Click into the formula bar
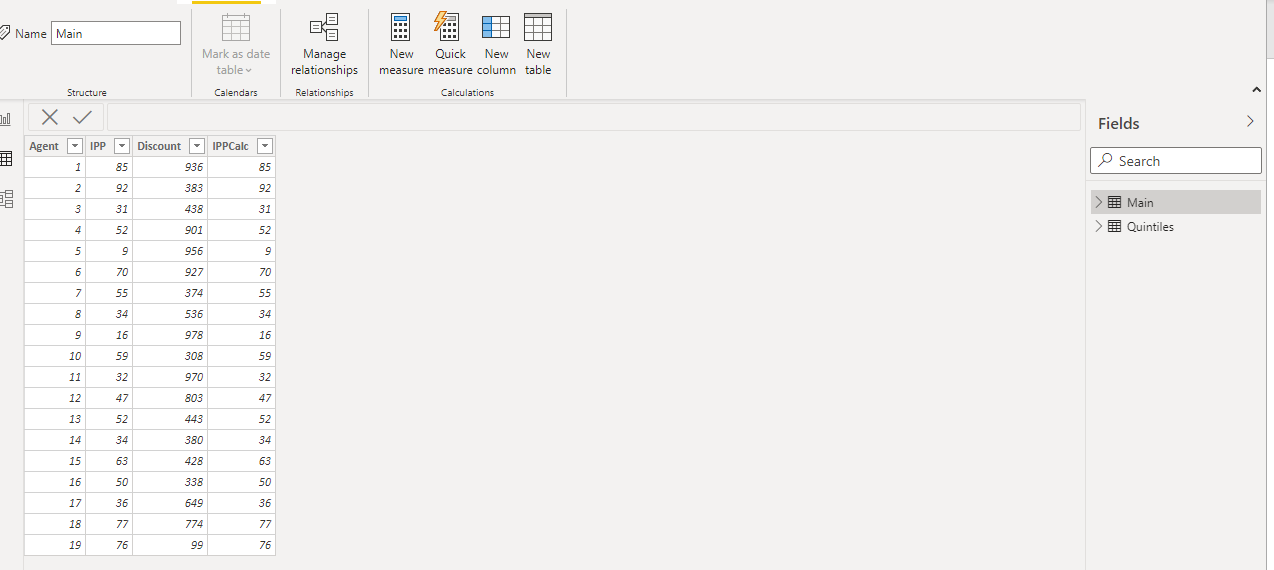This screenshot has height=570, width=1274. pyautogui.click(x=594, y=117)
